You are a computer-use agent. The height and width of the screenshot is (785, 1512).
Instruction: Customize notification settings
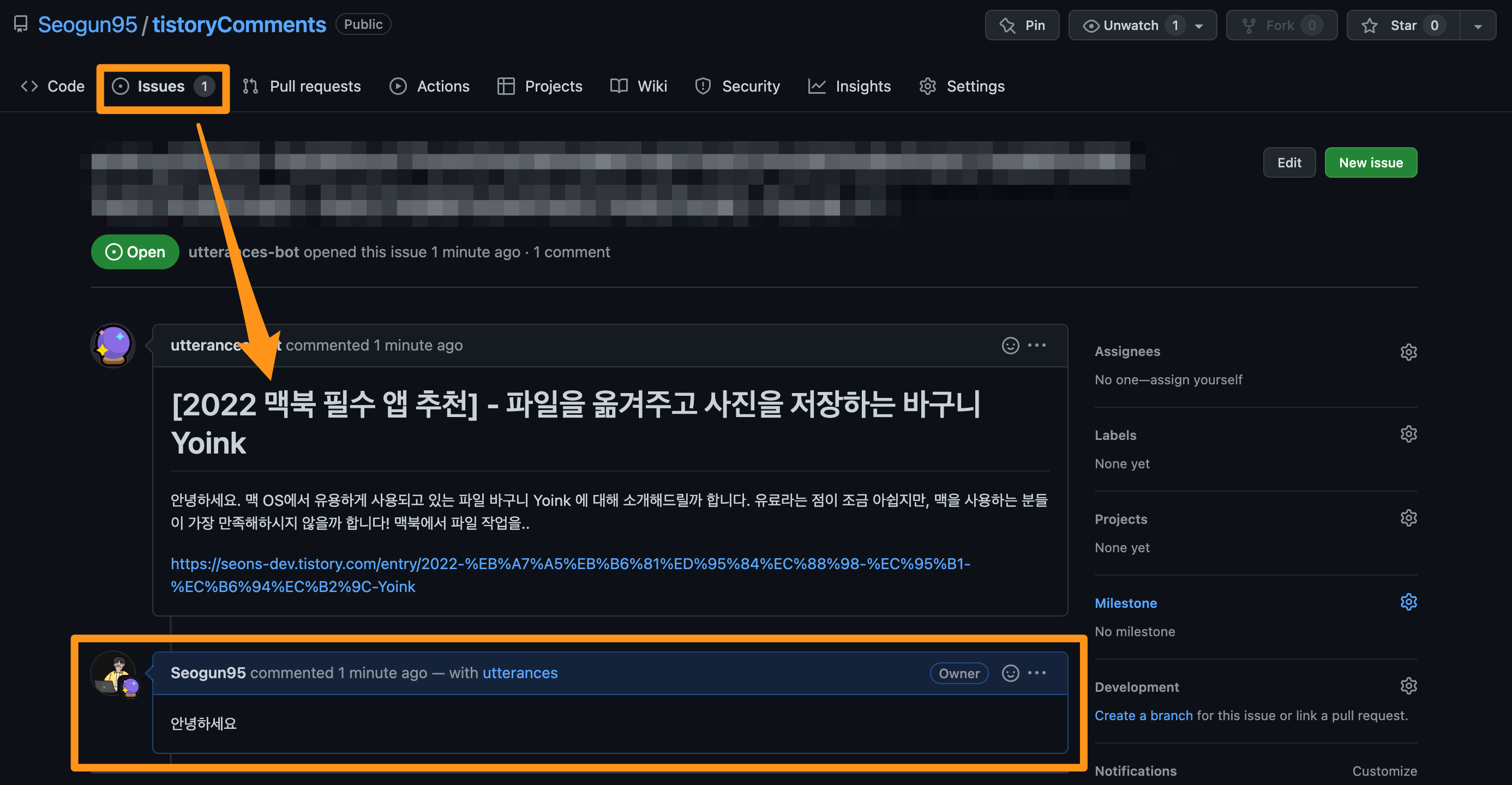click(1384, 771)
